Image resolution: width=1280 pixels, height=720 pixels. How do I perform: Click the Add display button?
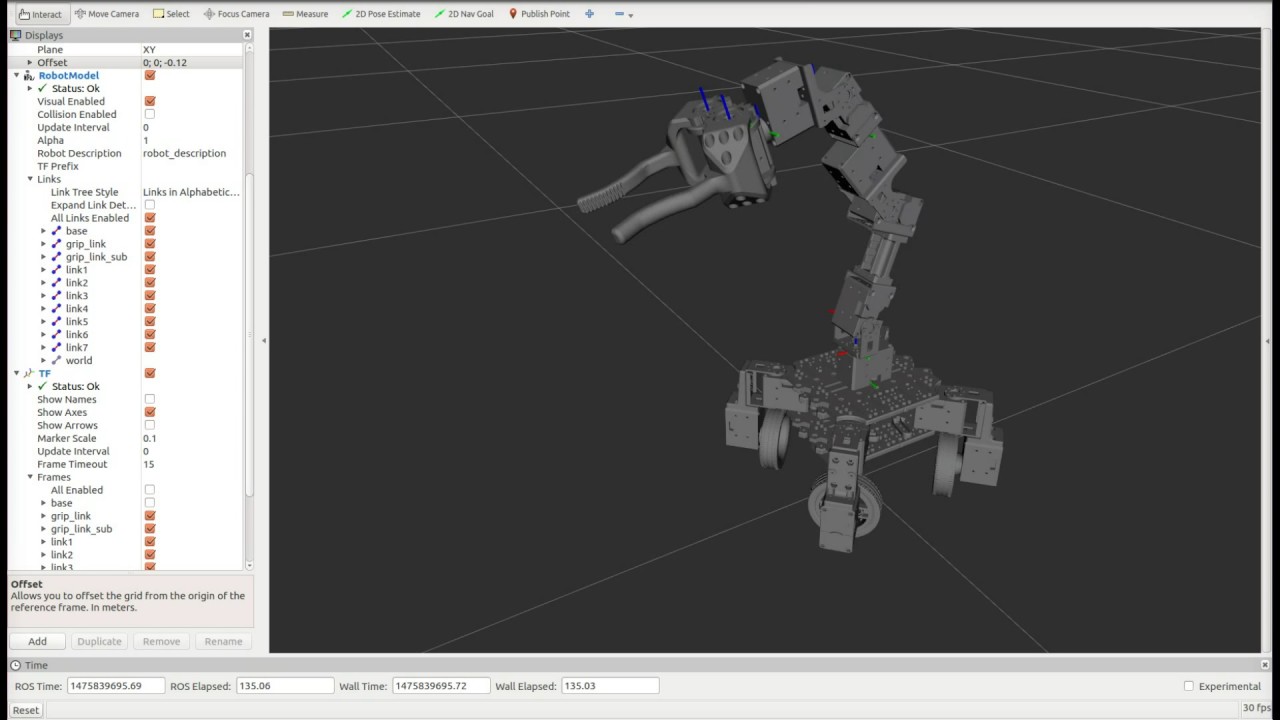click(x=37, y=641)
